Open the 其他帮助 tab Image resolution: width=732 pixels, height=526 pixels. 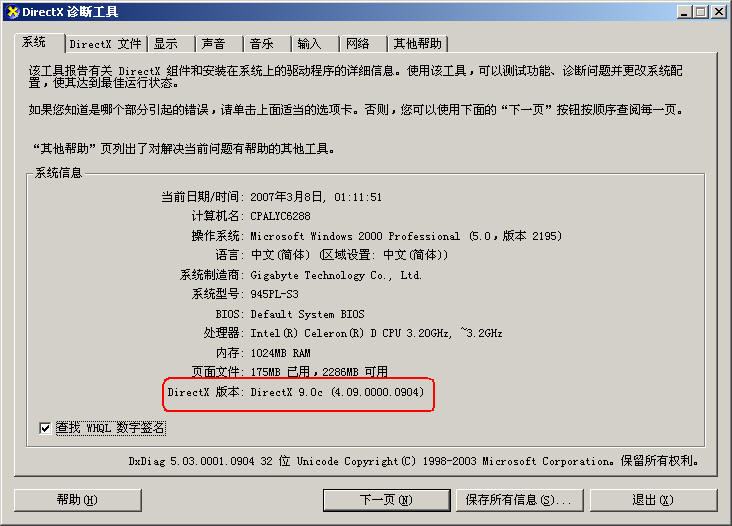coord(418,44)
